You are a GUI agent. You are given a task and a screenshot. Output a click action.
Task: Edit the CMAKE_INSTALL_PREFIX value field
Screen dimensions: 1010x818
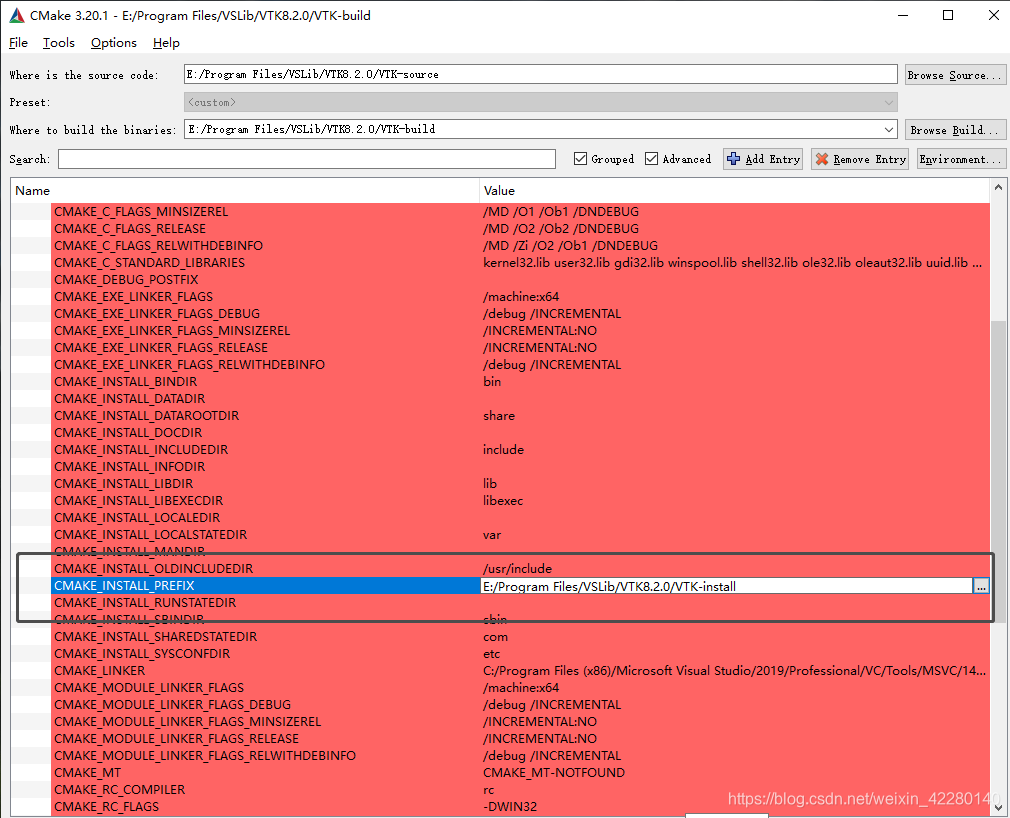pyautogui.click(x=727, y=586)
